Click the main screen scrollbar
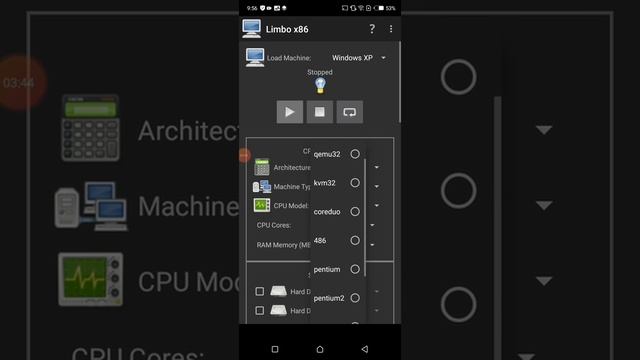Viewport: 640px width, 360px height. (x=400, y=82)
